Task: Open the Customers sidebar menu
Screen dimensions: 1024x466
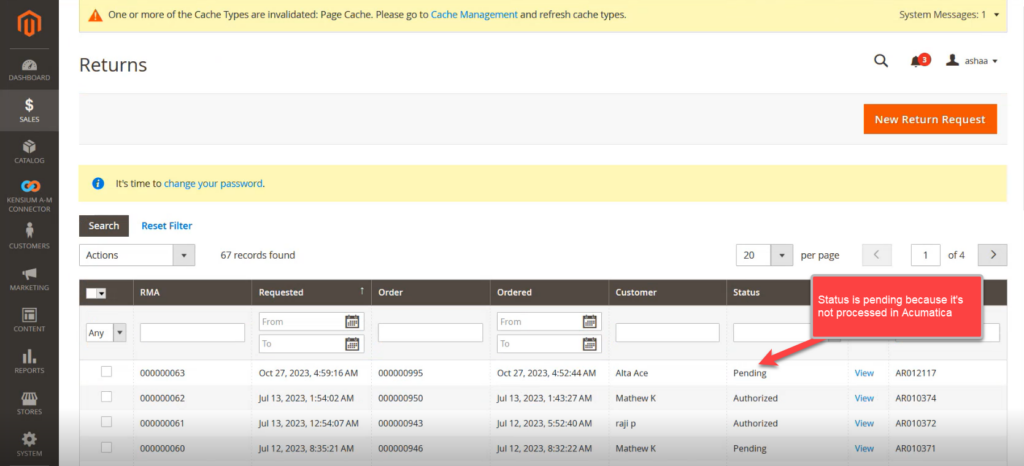Action: pyautogui.click(x=29, y=236)
